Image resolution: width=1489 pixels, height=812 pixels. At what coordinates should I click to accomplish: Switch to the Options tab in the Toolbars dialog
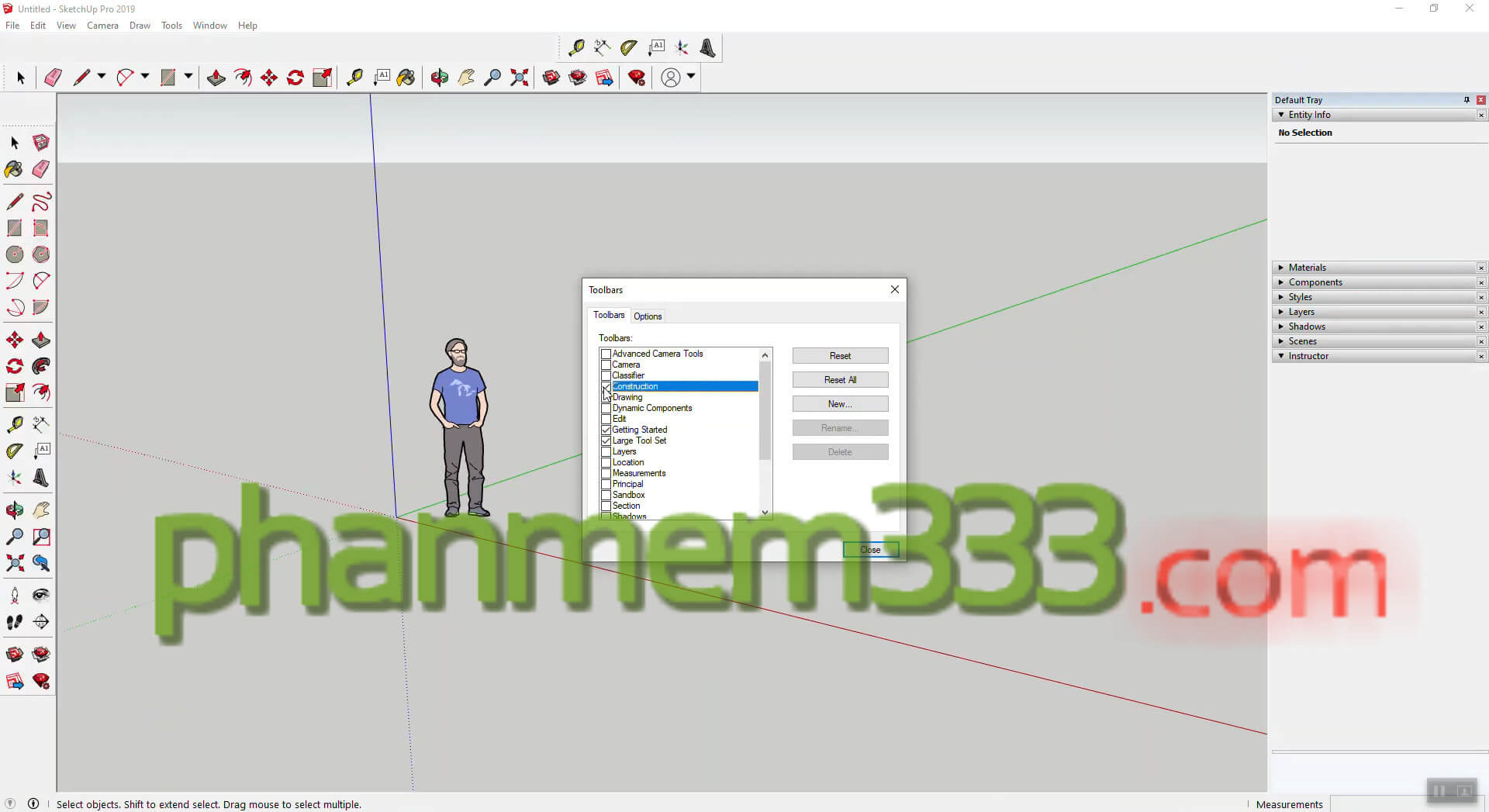pyautogui.click(x=648, y=316)
